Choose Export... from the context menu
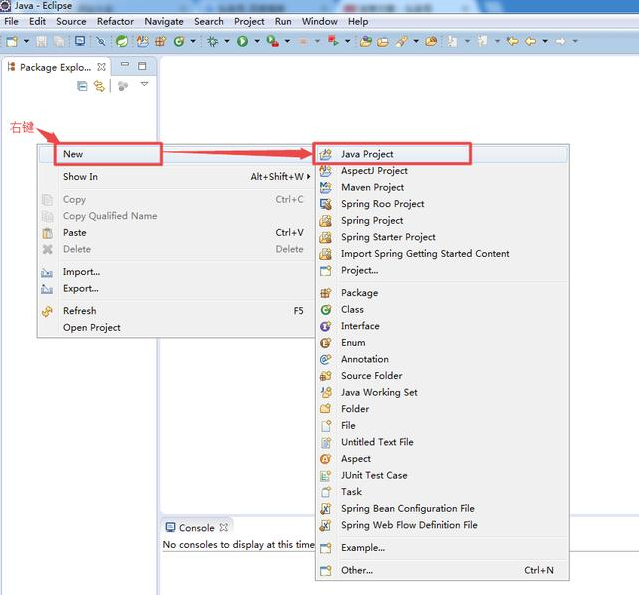Viewport: 642px width, 595px height. [x=176, y=289]
